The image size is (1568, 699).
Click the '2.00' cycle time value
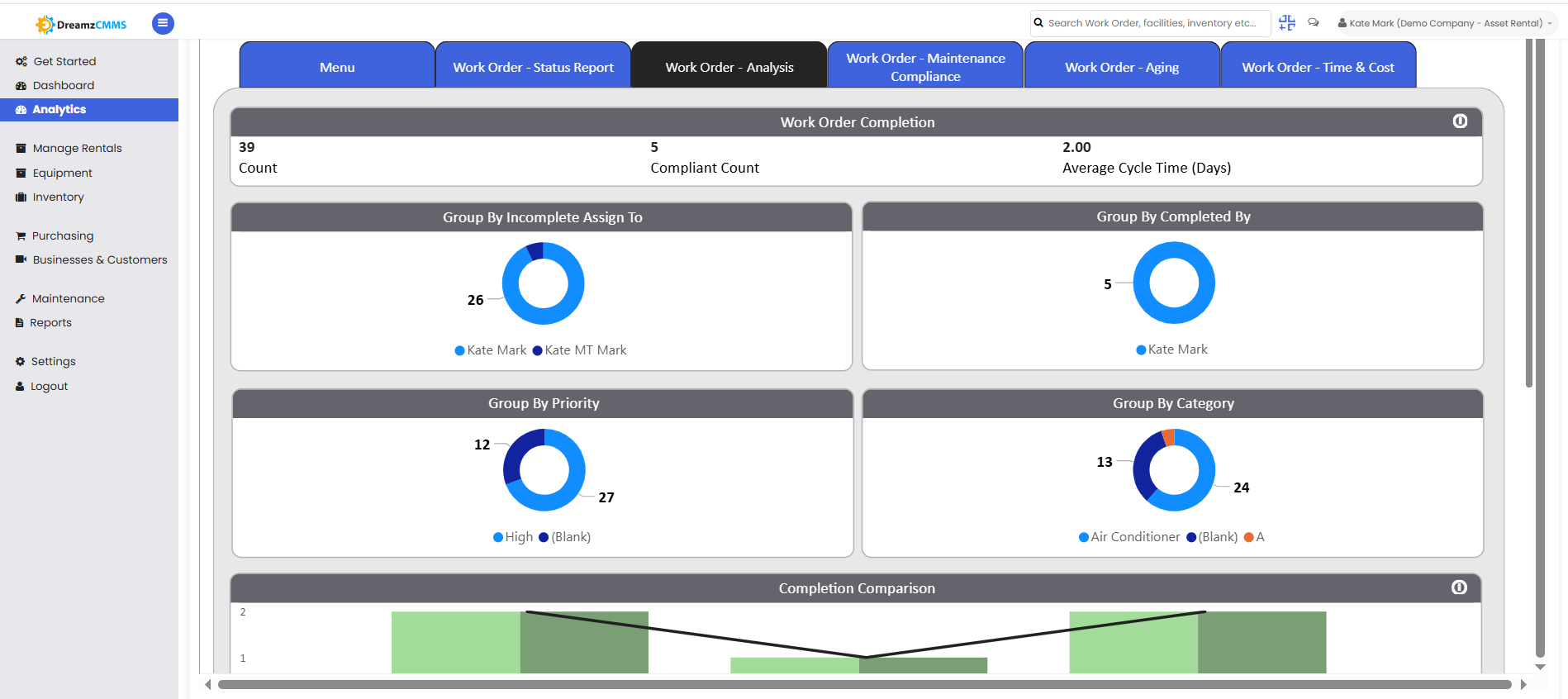[1076, 147]
